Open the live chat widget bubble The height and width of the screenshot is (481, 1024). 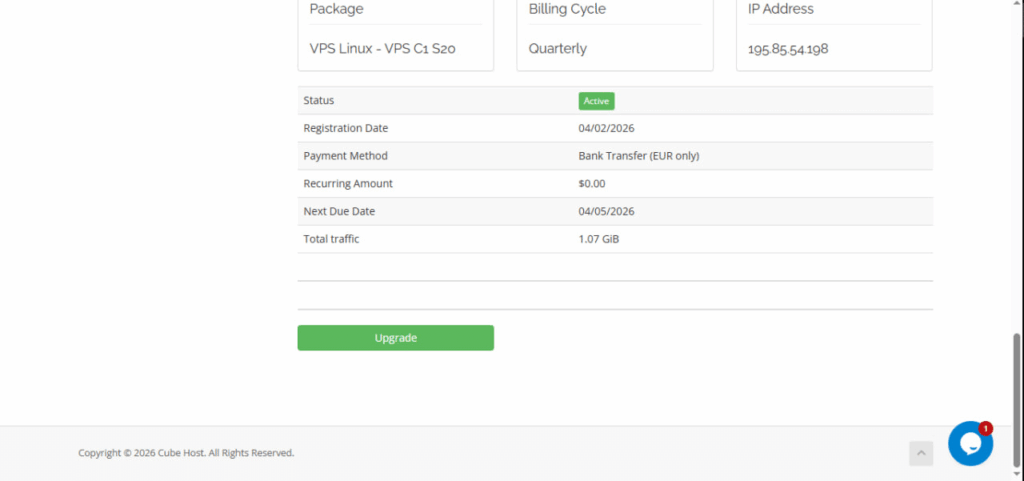tap(969, 444)
